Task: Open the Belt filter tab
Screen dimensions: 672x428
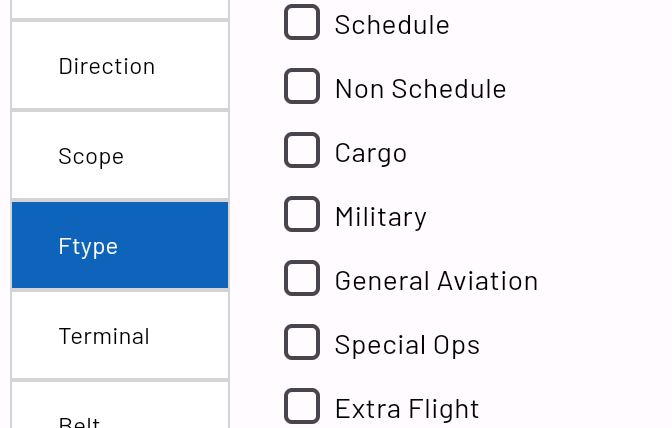Action: click(x=120, y=412)
